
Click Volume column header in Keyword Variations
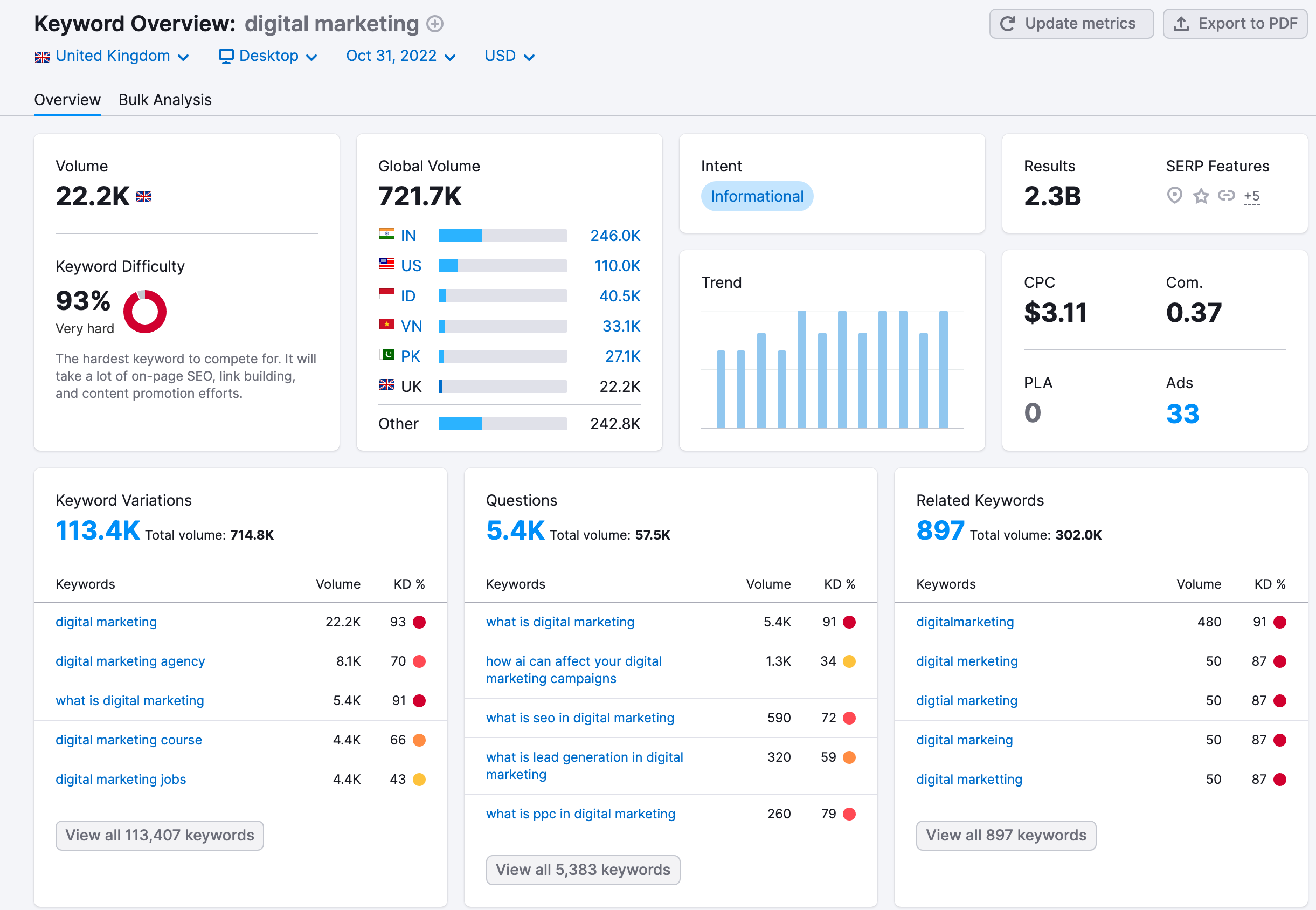click(338, 584)
